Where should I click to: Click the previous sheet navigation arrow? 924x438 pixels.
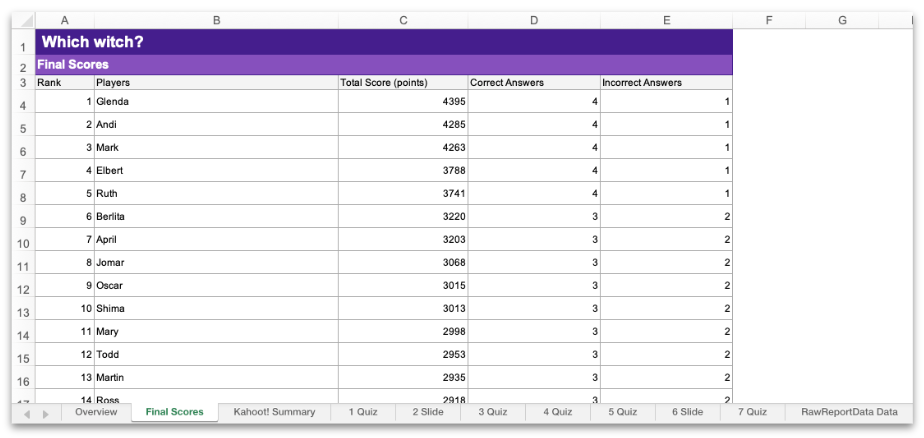click(27, 413)
